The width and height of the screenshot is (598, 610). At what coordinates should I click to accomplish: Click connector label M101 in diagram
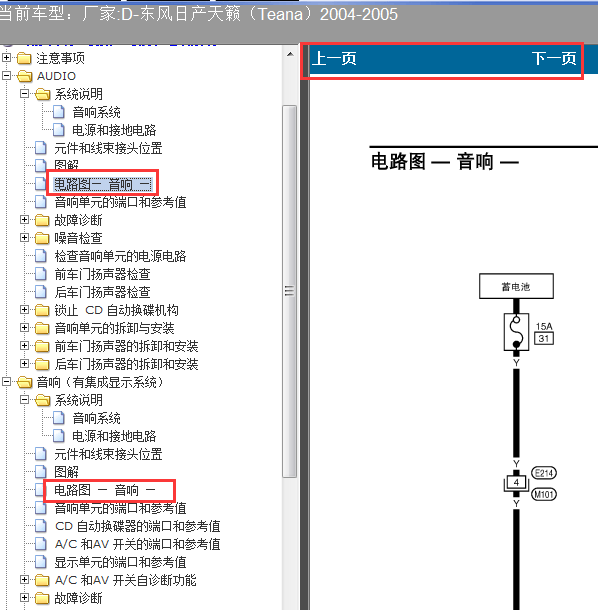(544, 494)
